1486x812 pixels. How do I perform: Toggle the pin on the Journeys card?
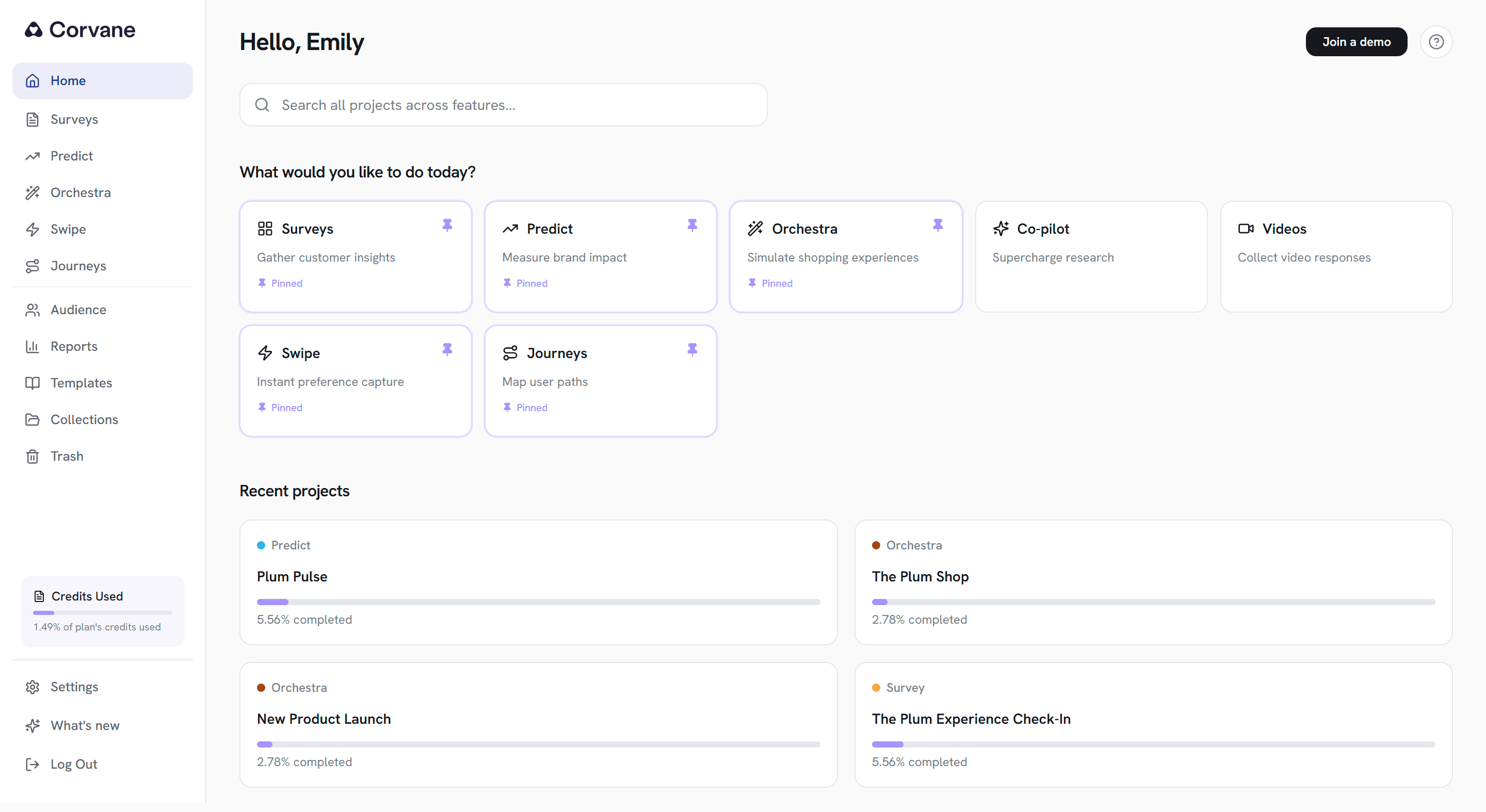pos(692,349)
